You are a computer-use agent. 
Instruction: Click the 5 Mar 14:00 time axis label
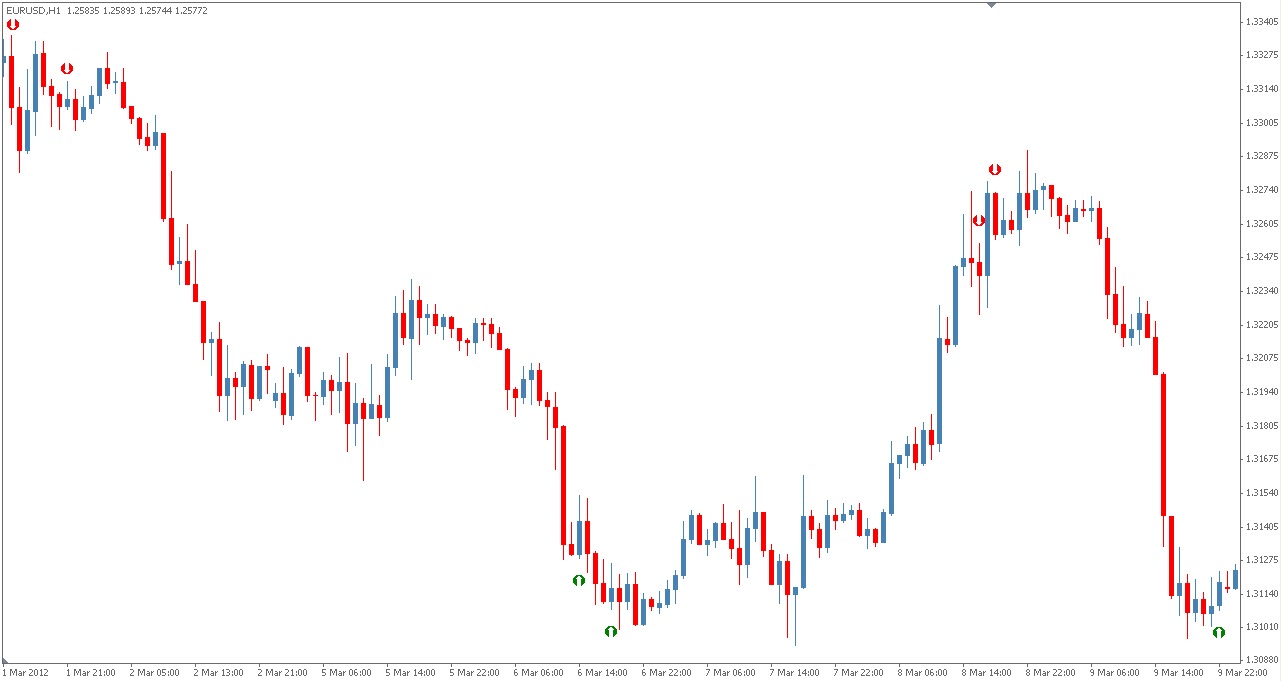[413, 673]
